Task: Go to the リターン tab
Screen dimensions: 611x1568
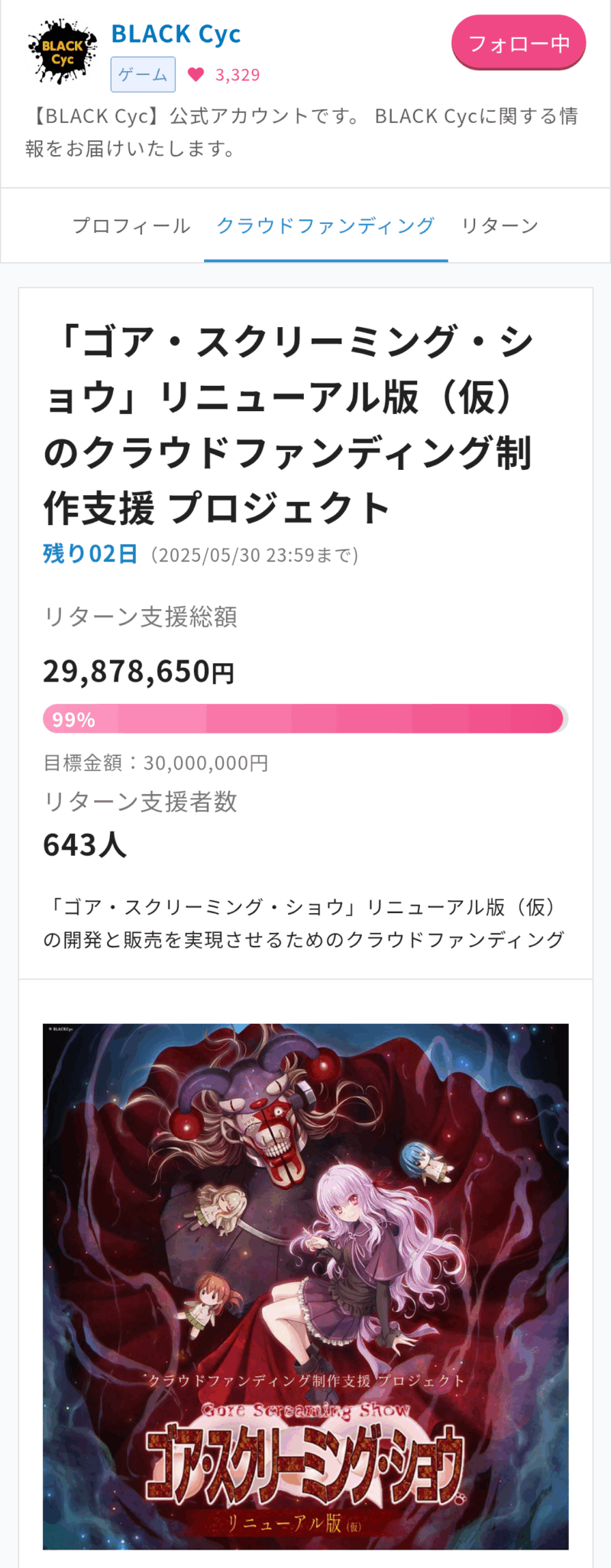Action: pyautogui.click(x=499, y=225)
